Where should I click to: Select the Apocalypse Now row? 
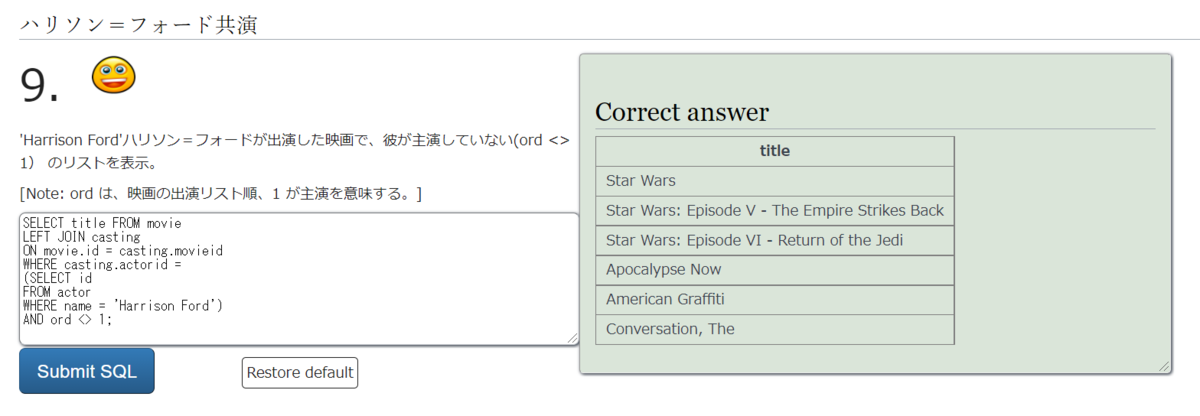point(775,270)
